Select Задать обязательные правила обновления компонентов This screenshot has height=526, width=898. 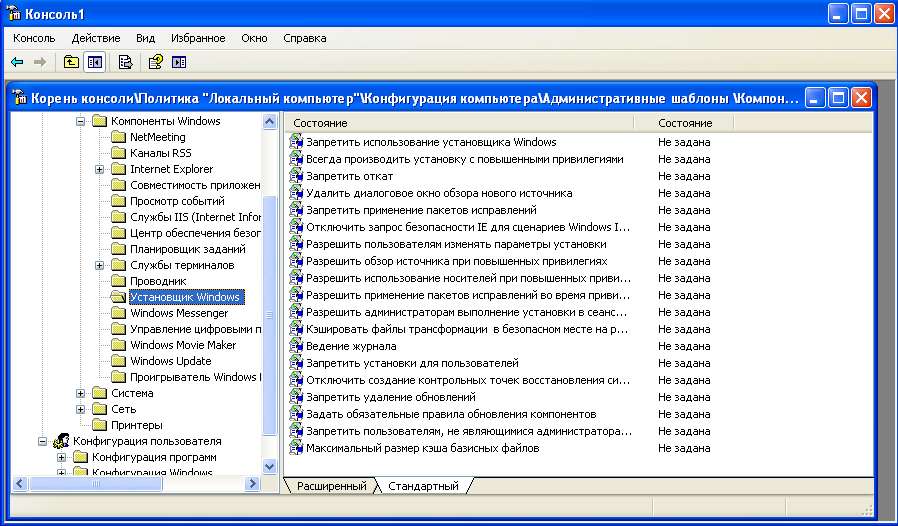tap(451, 414)
